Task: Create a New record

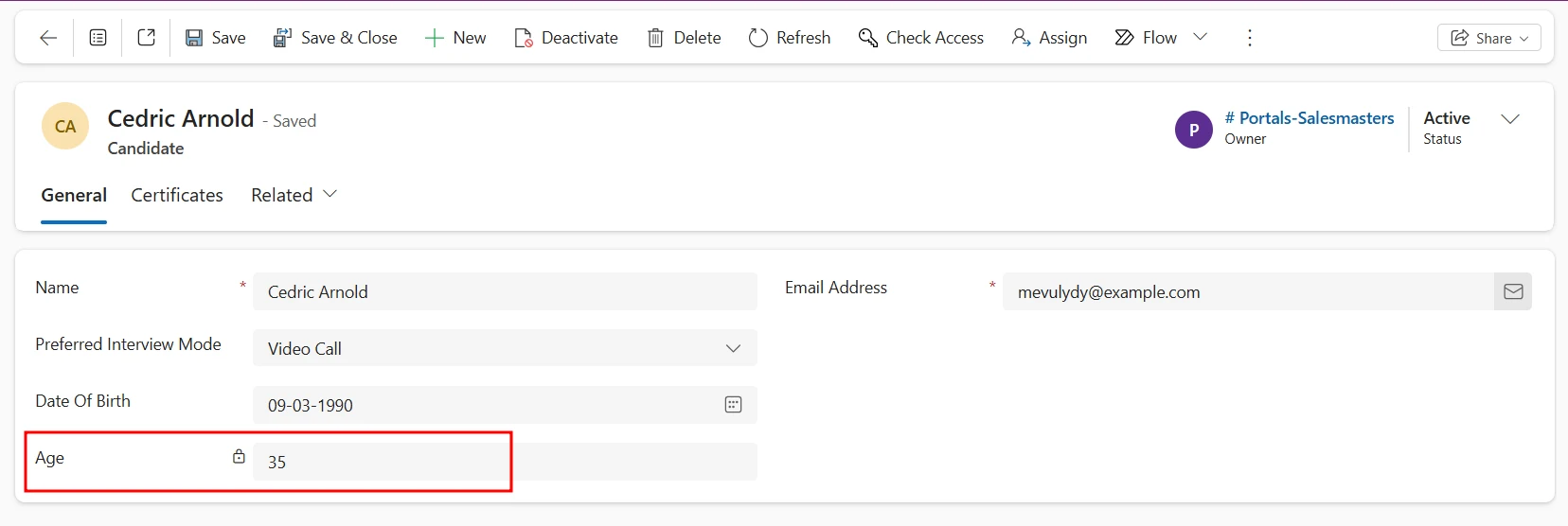Action: pyautogui.click(x=455, y=38)
